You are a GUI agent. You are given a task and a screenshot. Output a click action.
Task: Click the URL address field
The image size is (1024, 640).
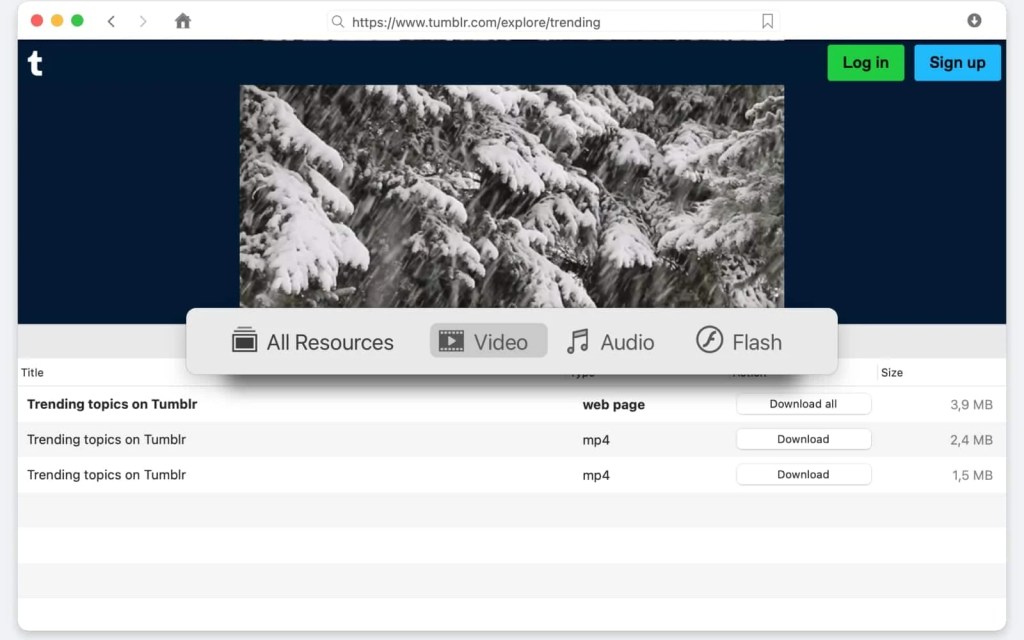click(x=550, y=21)
